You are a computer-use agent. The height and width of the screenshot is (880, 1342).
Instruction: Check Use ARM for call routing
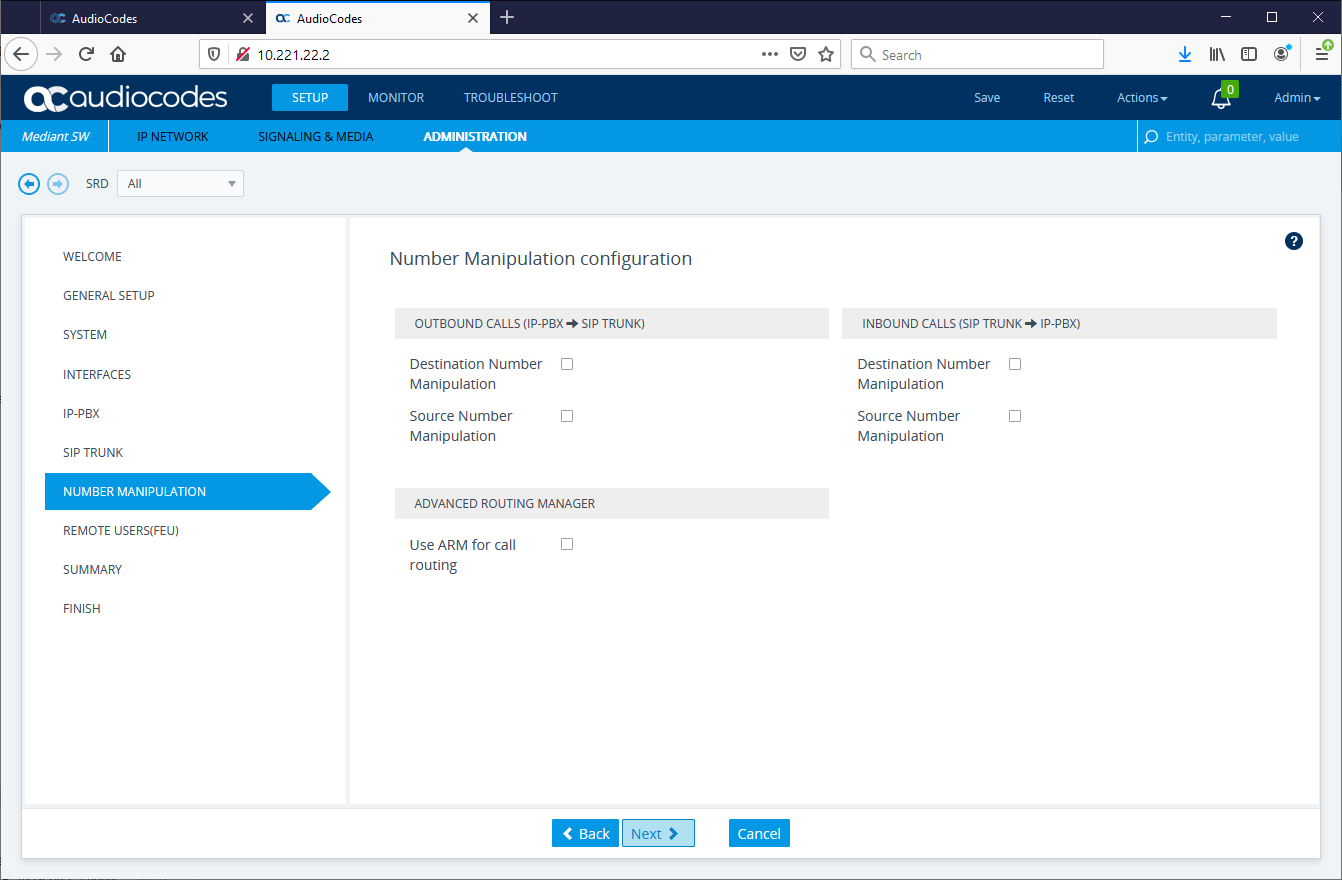(567, 544)
